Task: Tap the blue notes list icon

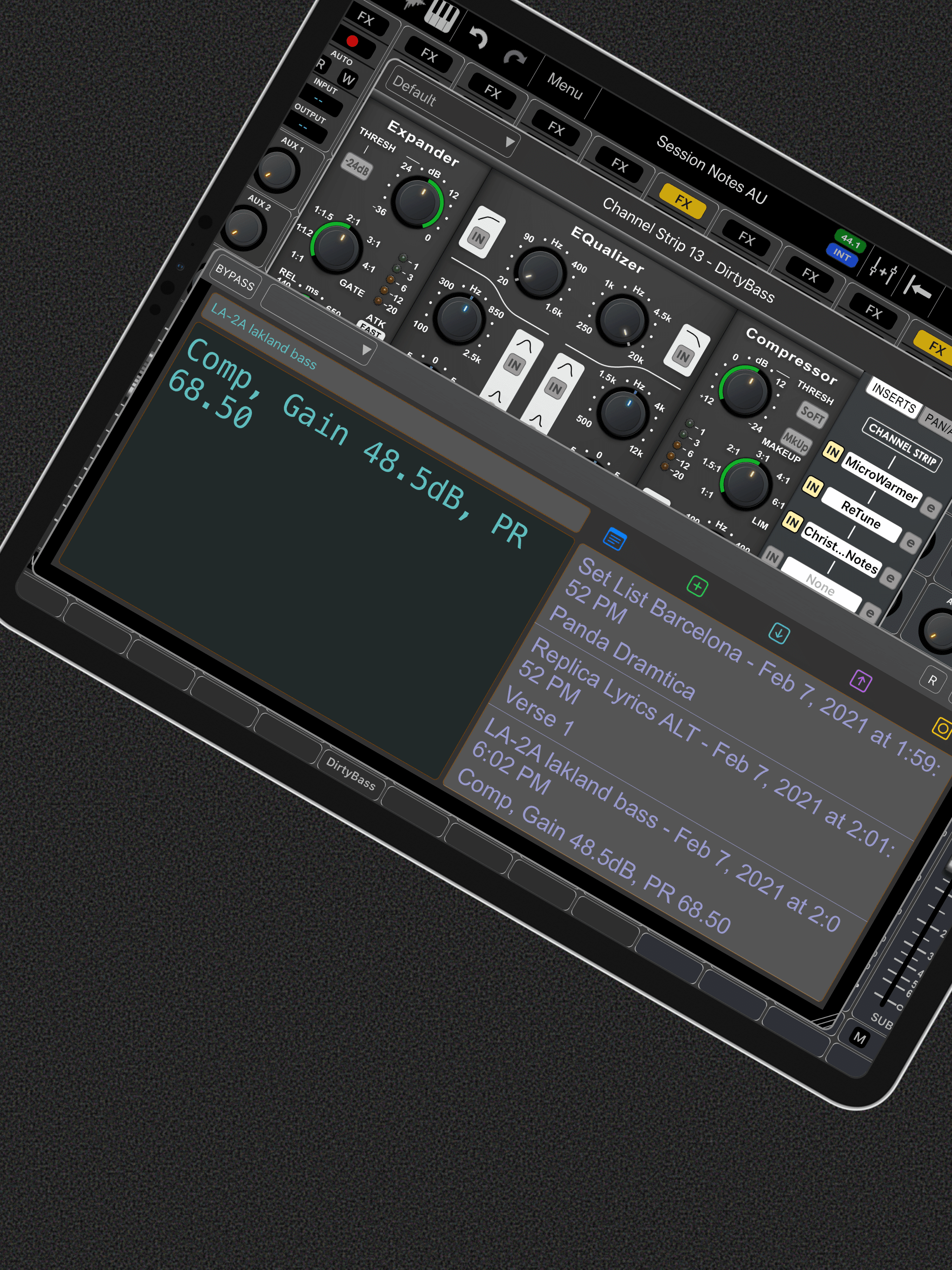Action: 615,539
